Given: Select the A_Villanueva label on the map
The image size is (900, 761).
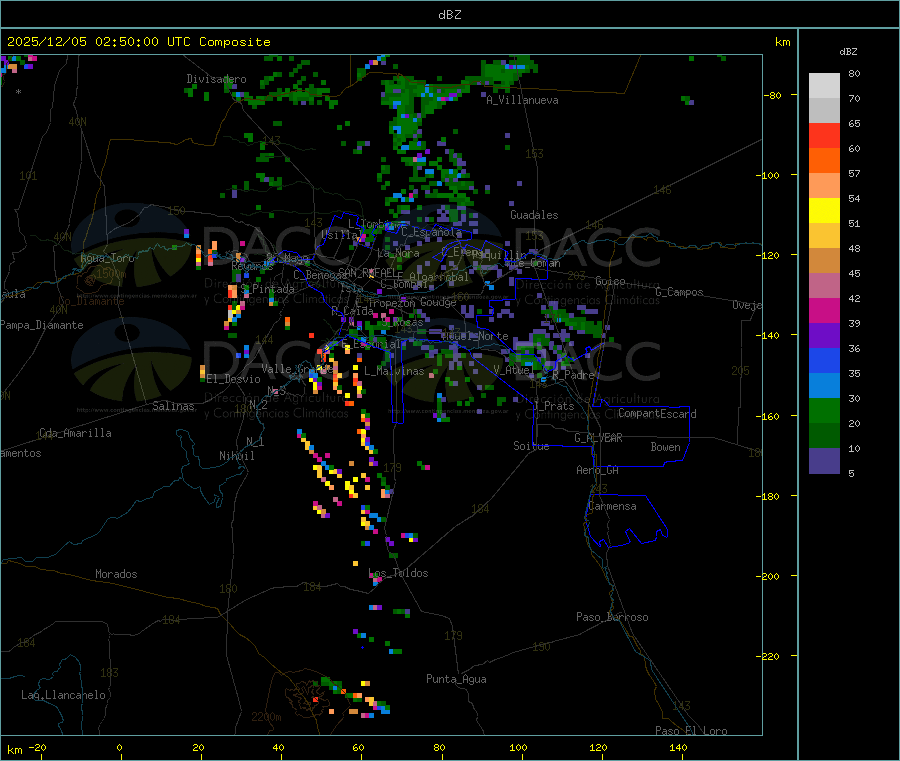Looking at the screenshot, I should click(x=522, y=100).
